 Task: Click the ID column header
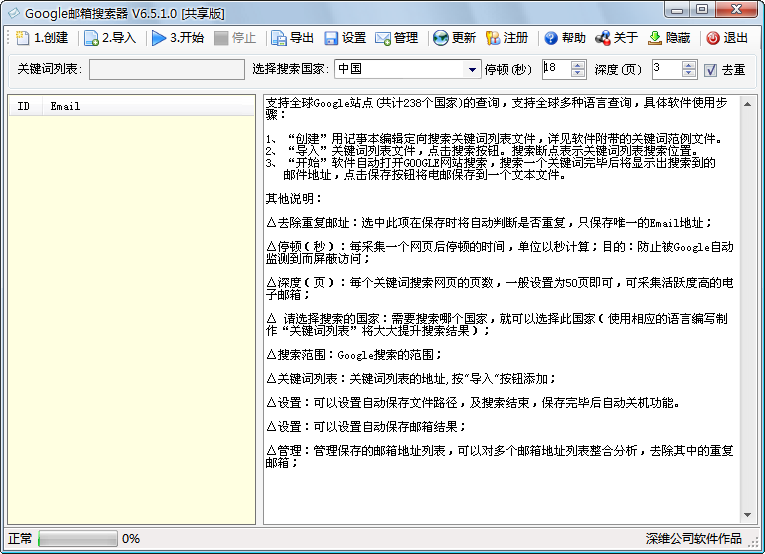[24, 106]
